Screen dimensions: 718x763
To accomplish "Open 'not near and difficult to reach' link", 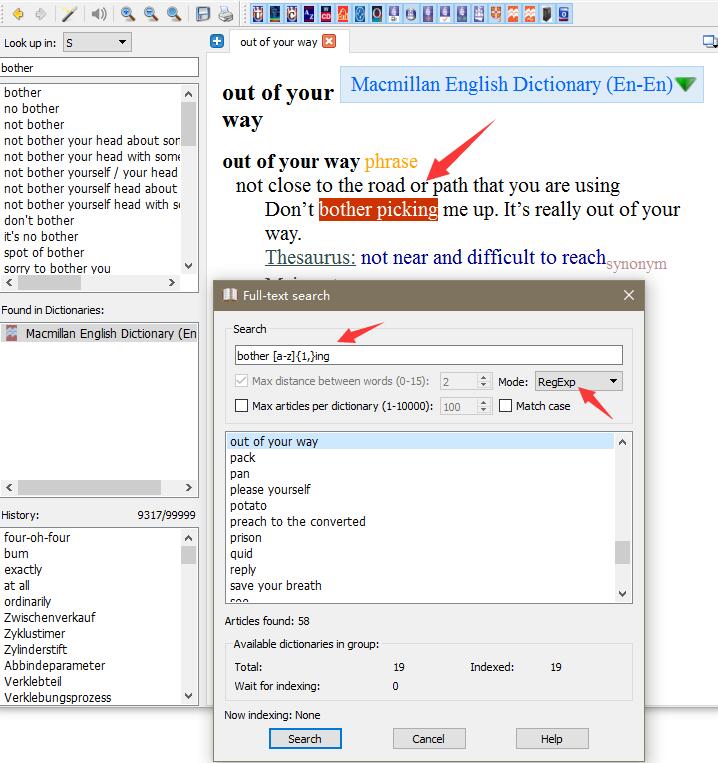I will pyautogui.click(x=483, y=257).
